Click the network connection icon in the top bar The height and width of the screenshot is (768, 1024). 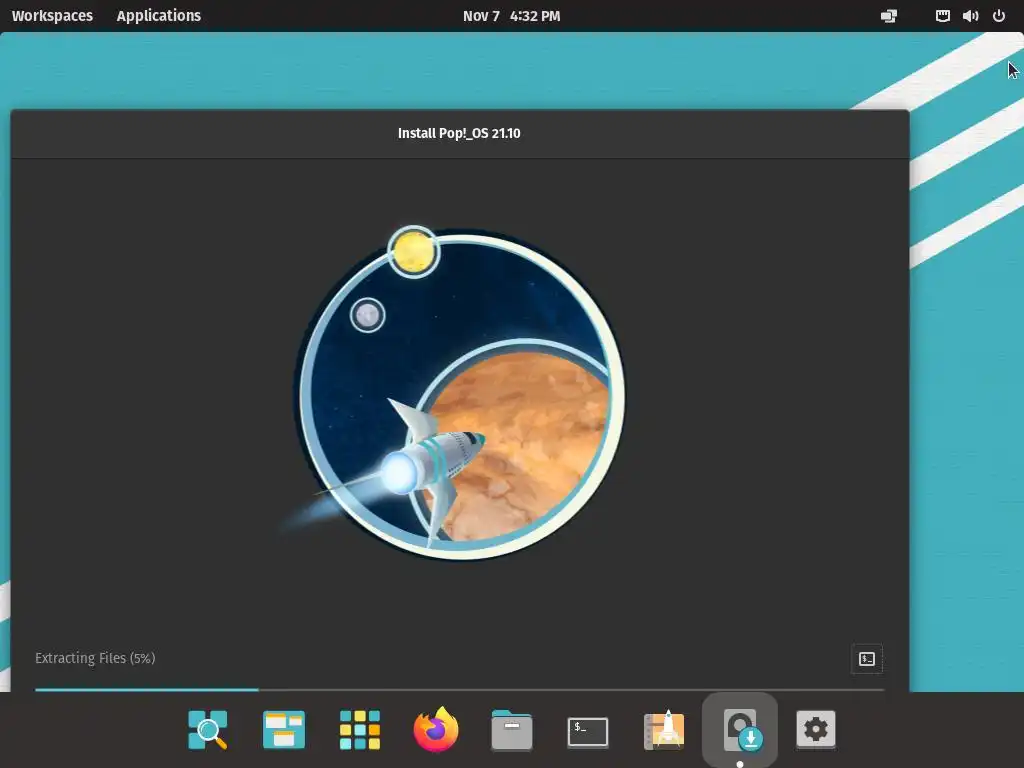889,16
